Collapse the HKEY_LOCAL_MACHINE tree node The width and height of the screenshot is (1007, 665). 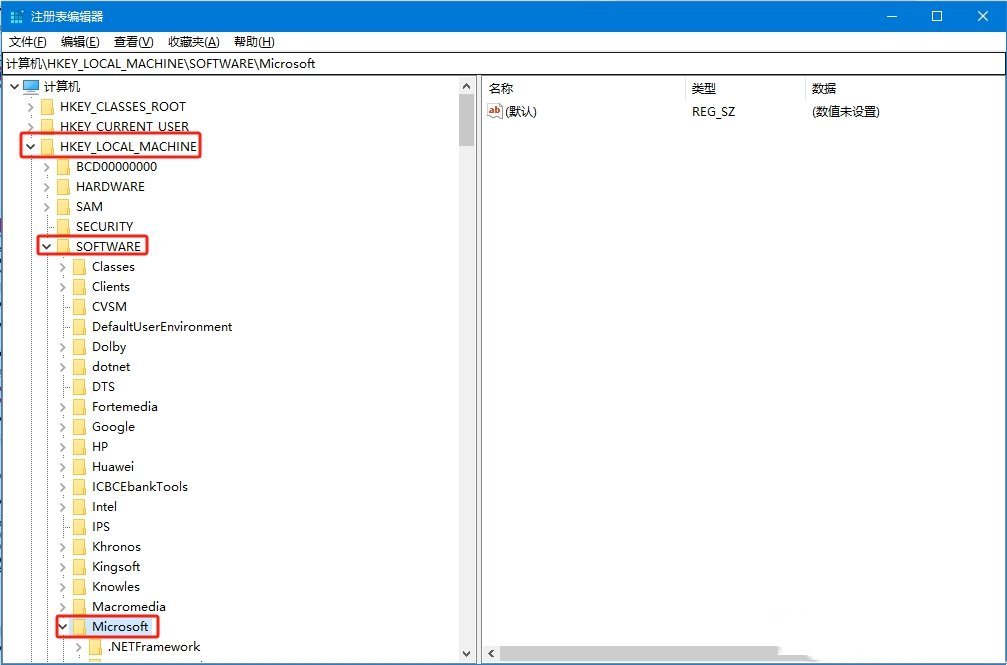pos(30,147)
